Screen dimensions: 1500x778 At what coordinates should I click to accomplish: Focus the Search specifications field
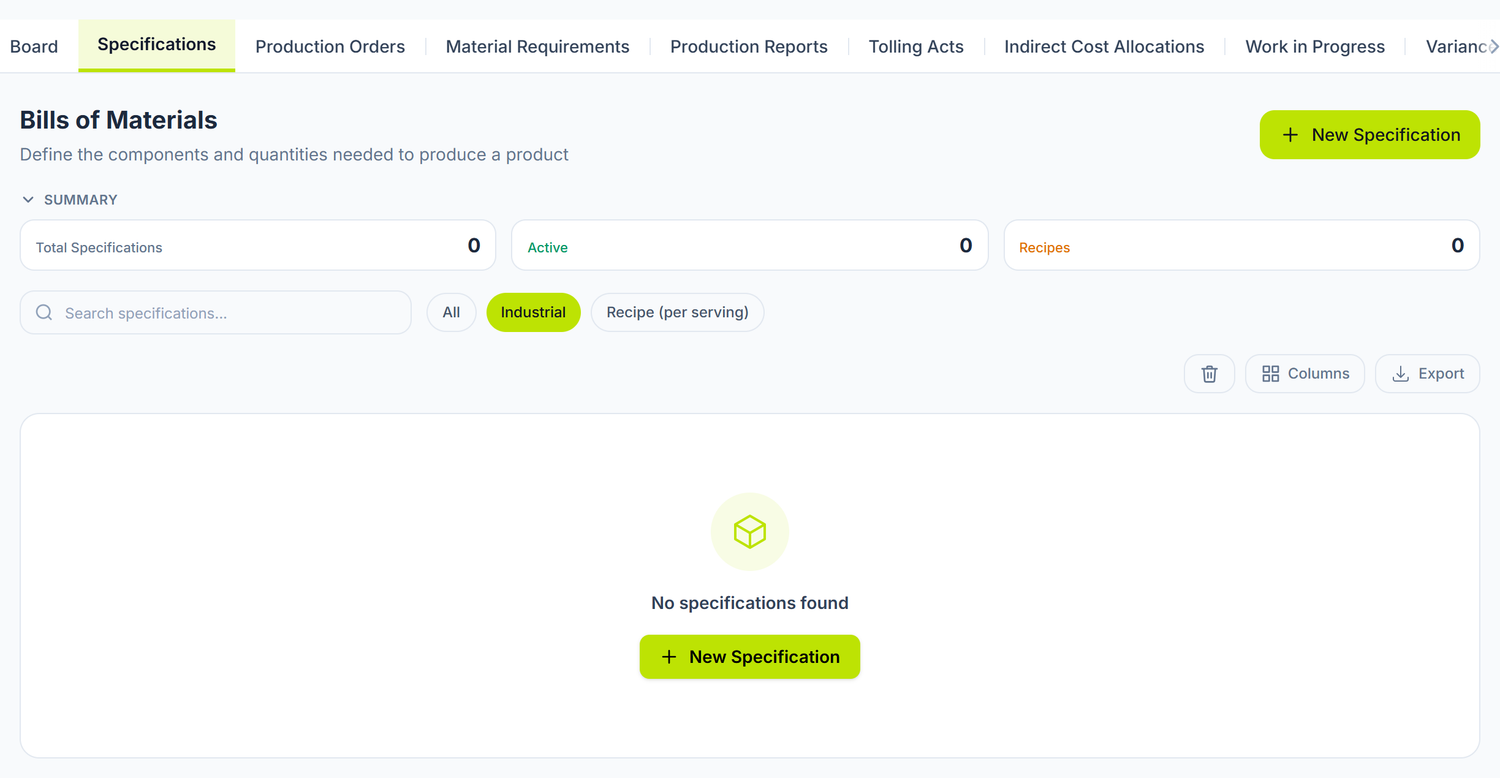point(216,312)
